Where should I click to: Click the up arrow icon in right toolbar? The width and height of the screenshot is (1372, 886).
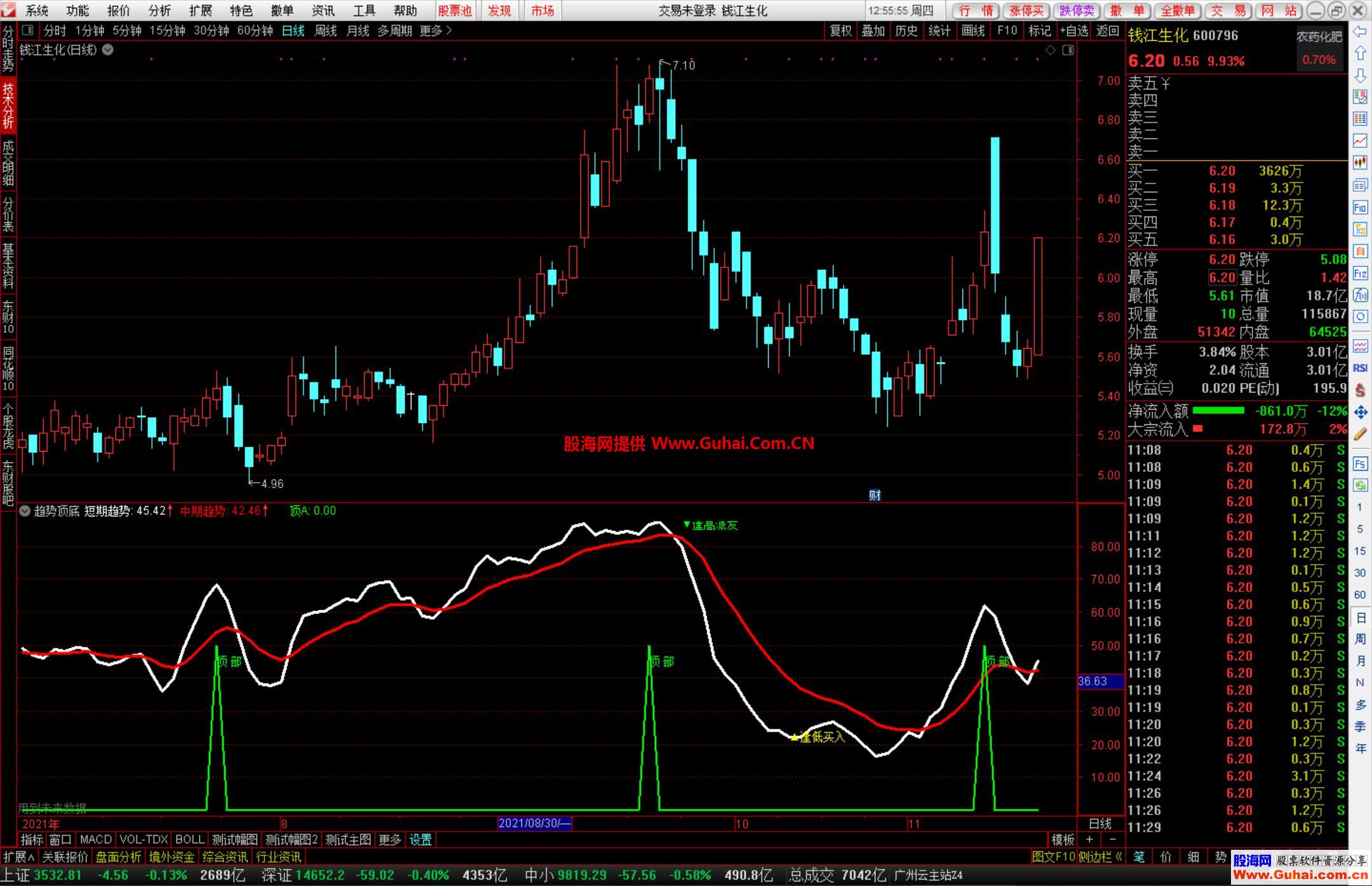click(x=1360, y=53)
